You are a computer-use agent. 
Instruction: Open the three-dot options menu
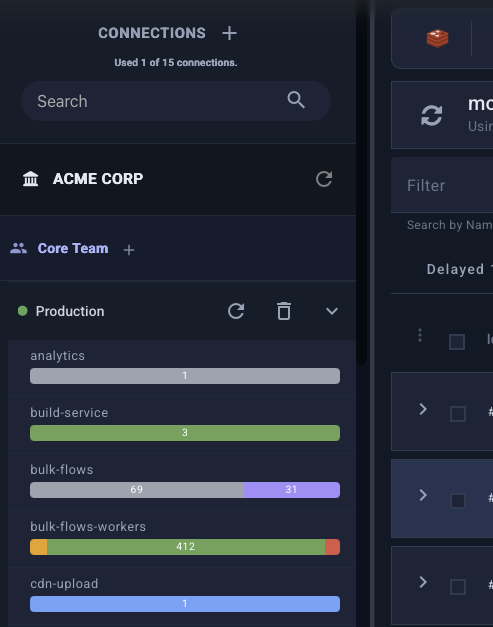point(420,335)
